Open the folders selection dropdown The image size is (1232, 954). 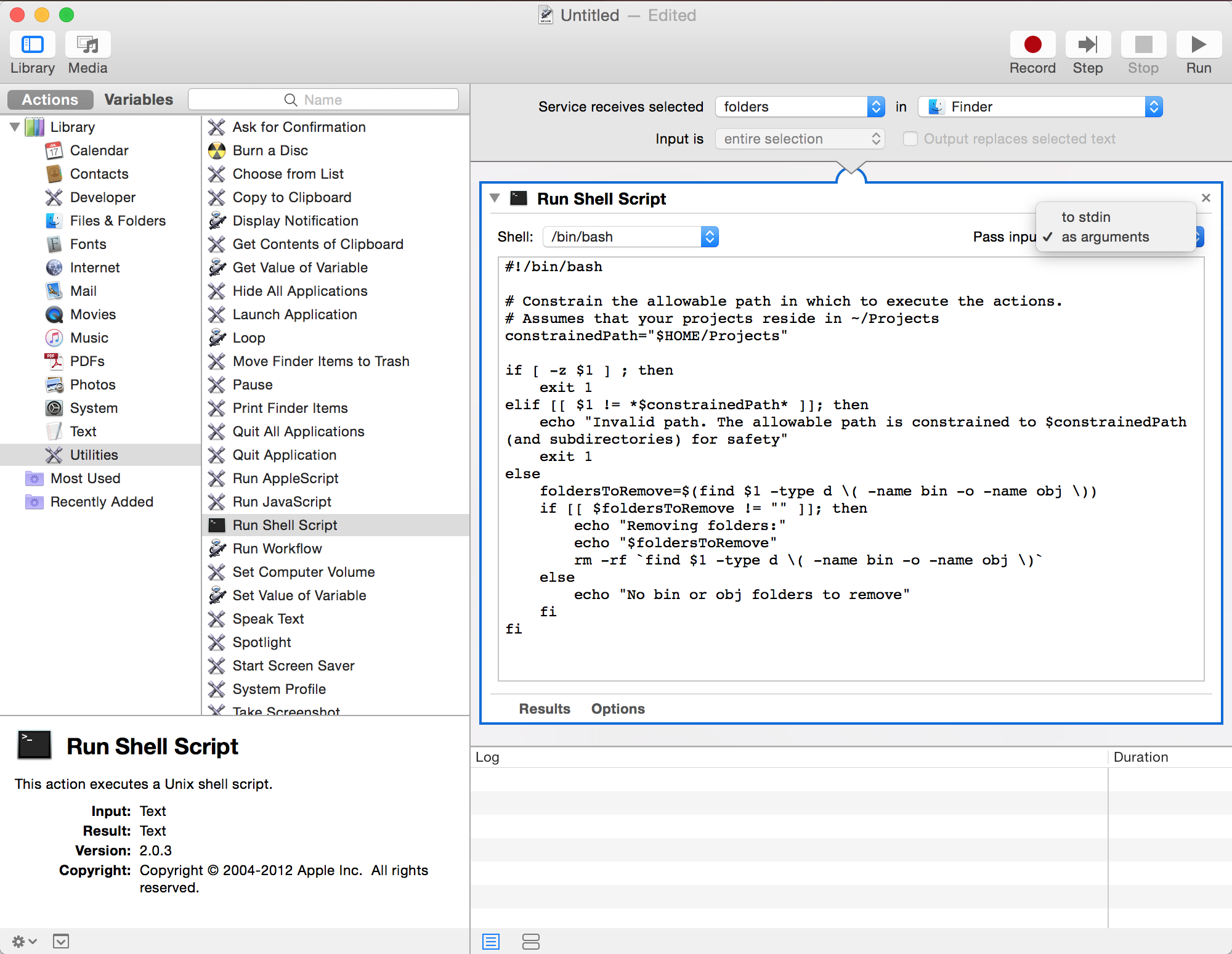pos(800,107)
